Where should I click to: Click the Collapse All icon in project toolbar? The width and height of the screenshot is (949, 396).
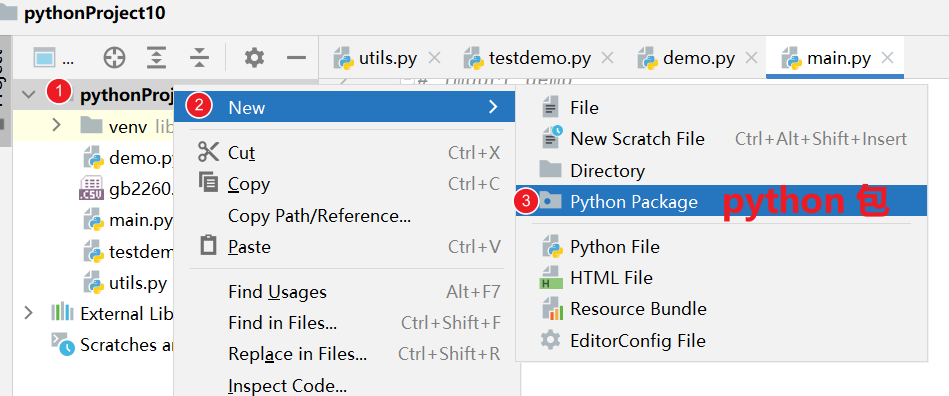point(199,58)
